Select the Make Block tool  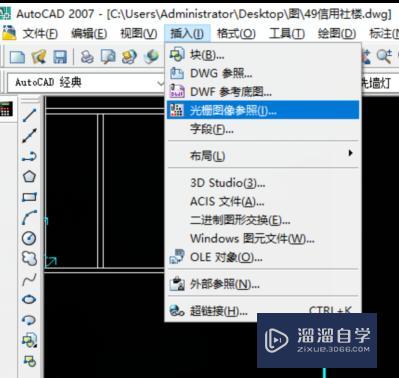29,361
